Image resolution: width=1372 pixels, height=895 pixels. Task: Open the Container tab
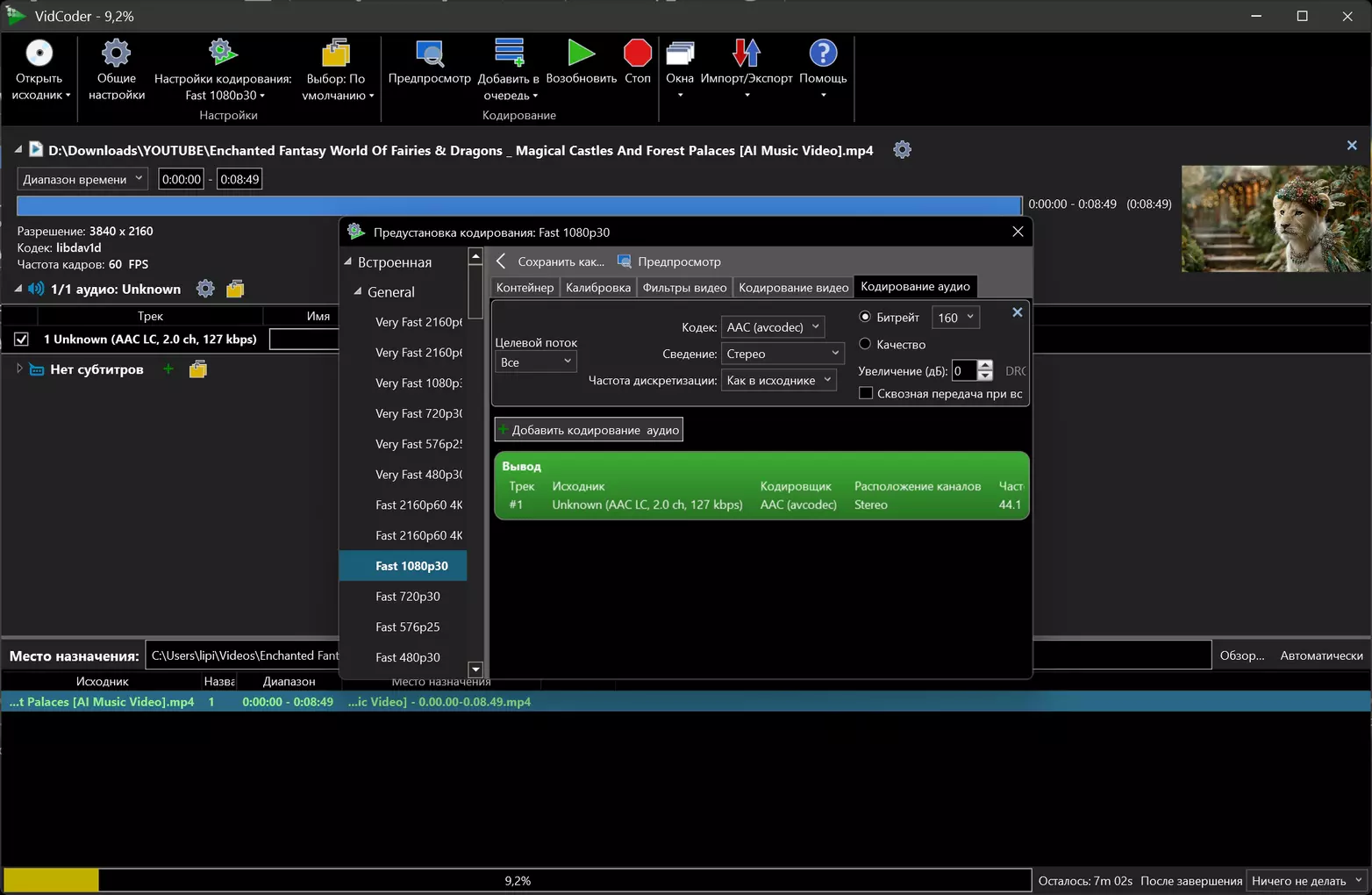pos(525,287)
